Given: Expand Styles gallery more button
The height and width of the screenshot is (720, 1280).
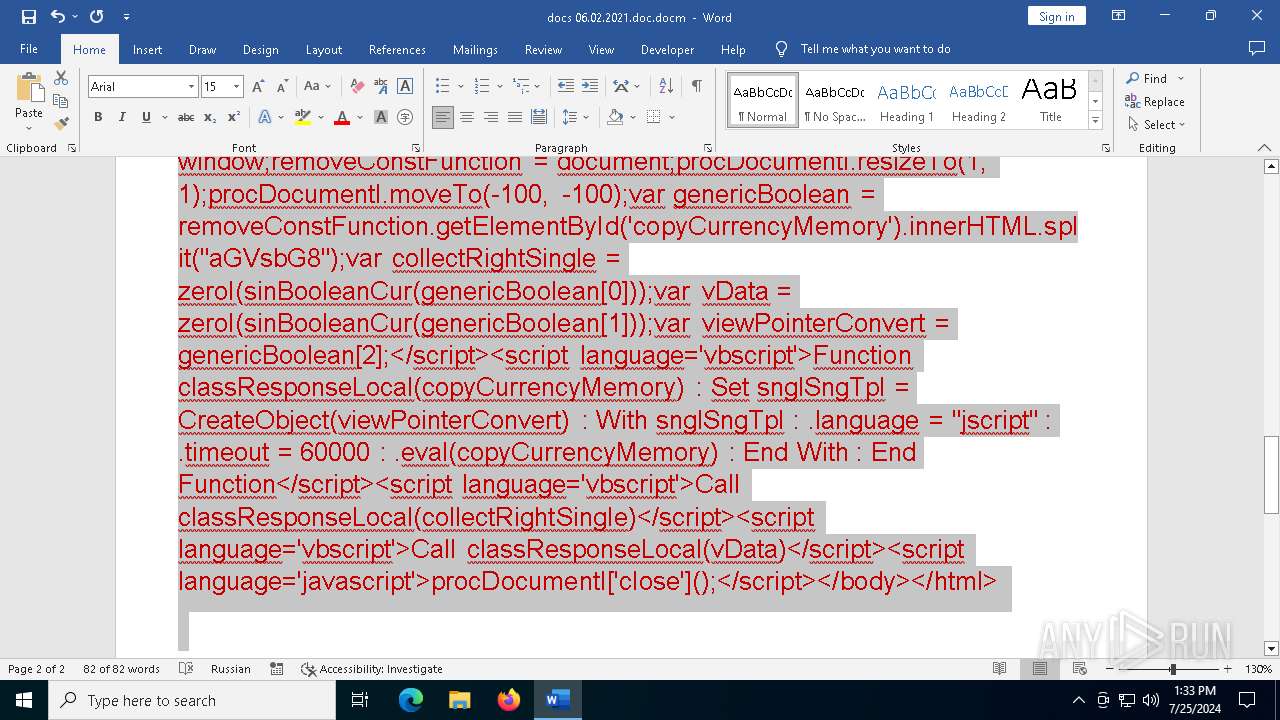Looking at the screenshot, I should tap(1095, 121).
